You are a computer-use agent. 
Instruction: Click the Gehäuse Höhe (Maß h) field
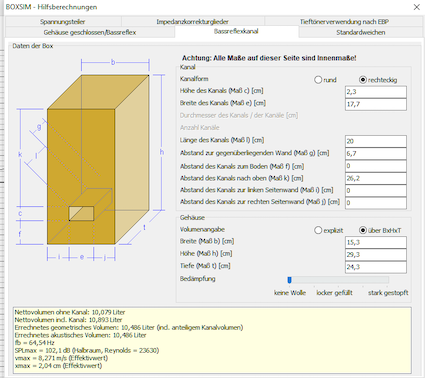tap(376, 255)
